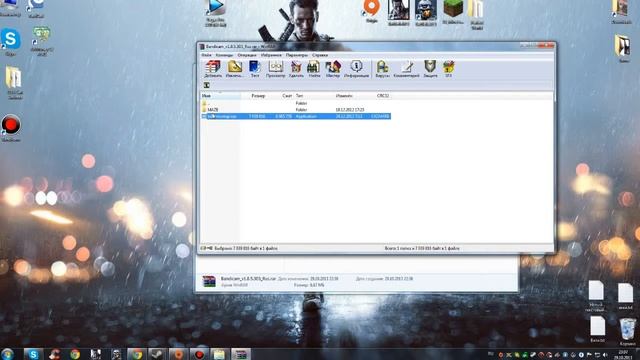640x360 pixels.
Task: Click the Skype icon in the taskbar
Action: click(x=33, y=354)
